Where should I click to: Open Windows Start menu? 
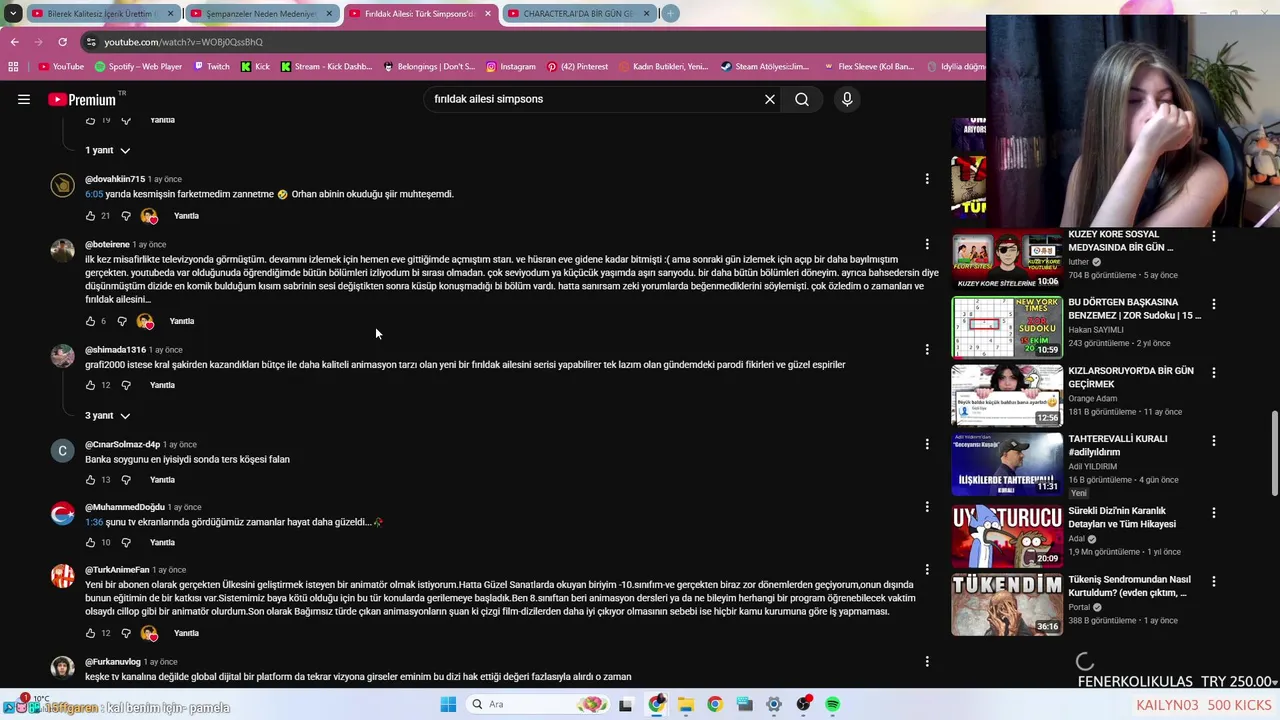[448, 704]
